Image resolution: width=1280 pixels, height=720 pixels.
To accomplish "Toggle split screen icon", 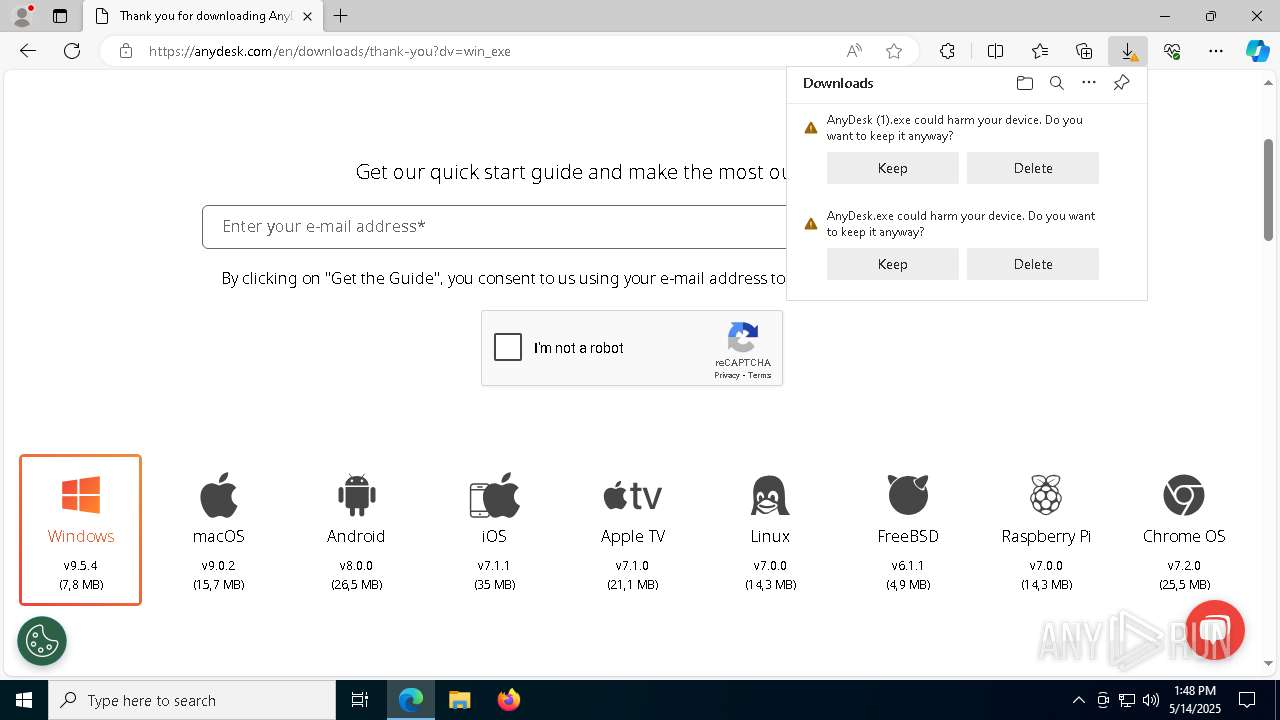I will click(x=995, y=51).
